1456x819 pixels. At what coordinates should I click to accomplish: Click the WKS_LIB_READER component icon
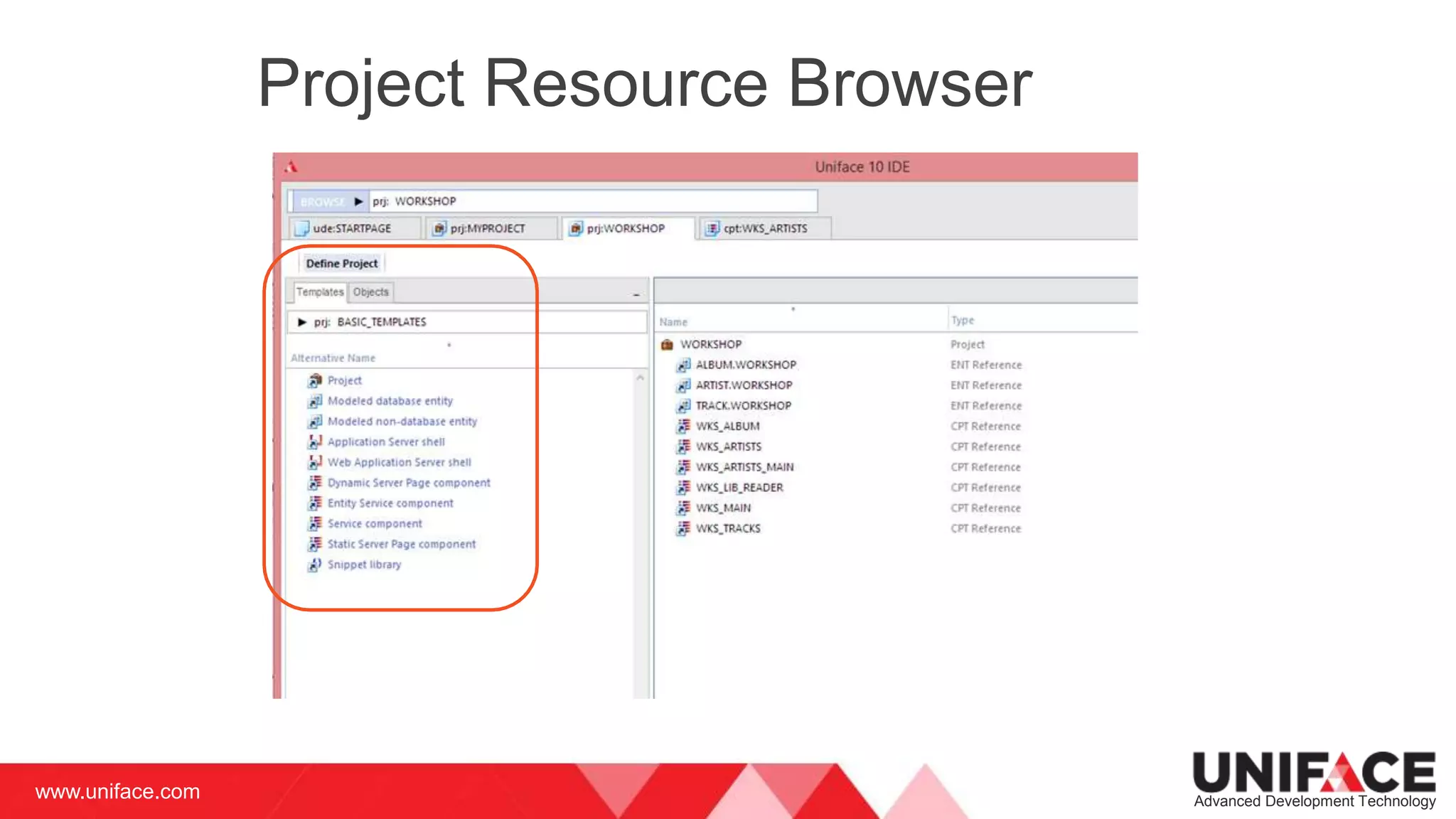point(683,488)
